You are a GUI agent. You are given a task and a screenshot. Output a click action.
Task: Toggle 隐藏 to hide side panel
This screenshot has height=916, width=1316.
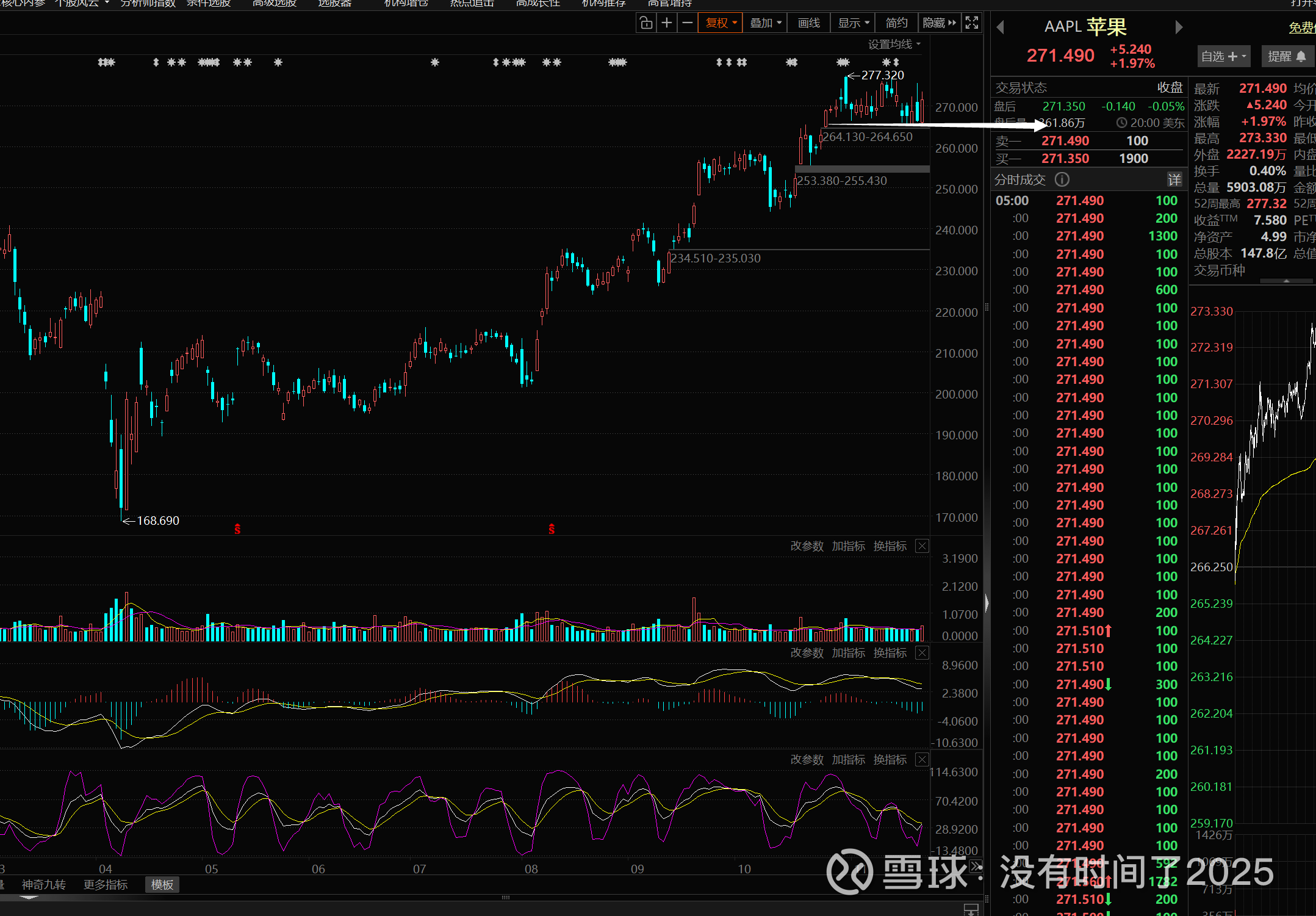(940, 23)
